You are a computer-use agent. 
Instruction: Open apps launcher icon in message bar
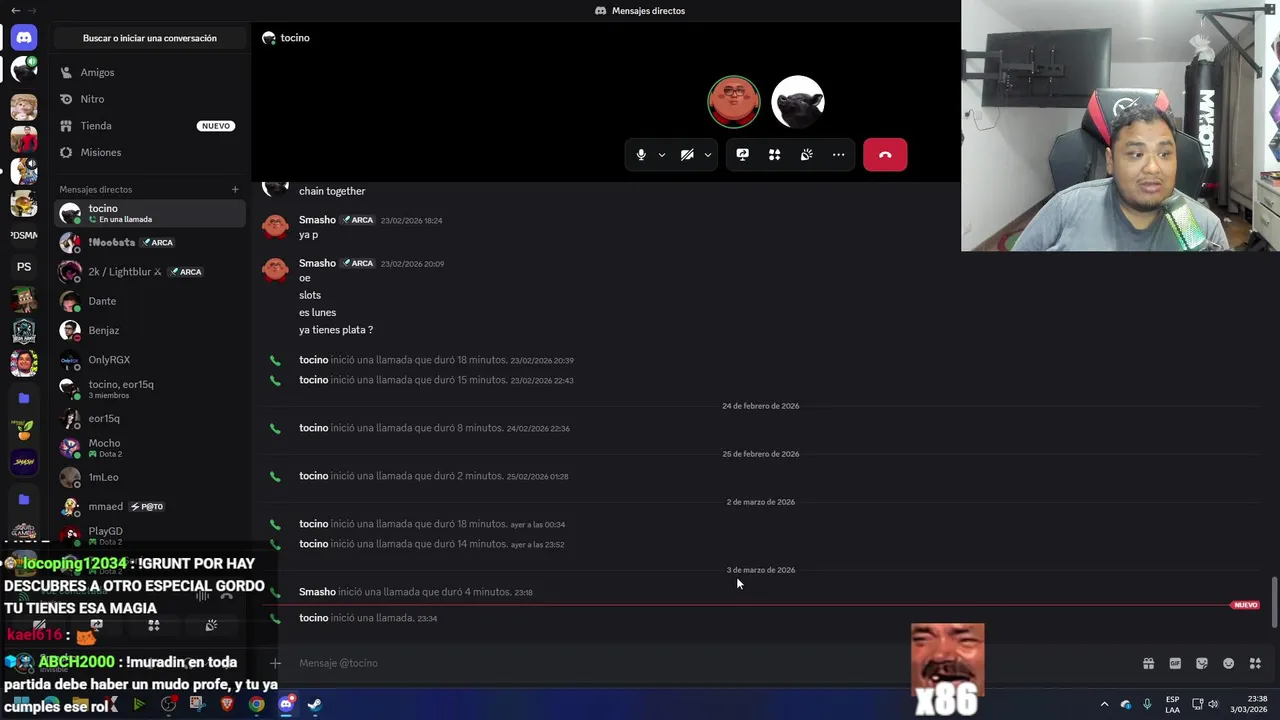[x=1255, y=663]
